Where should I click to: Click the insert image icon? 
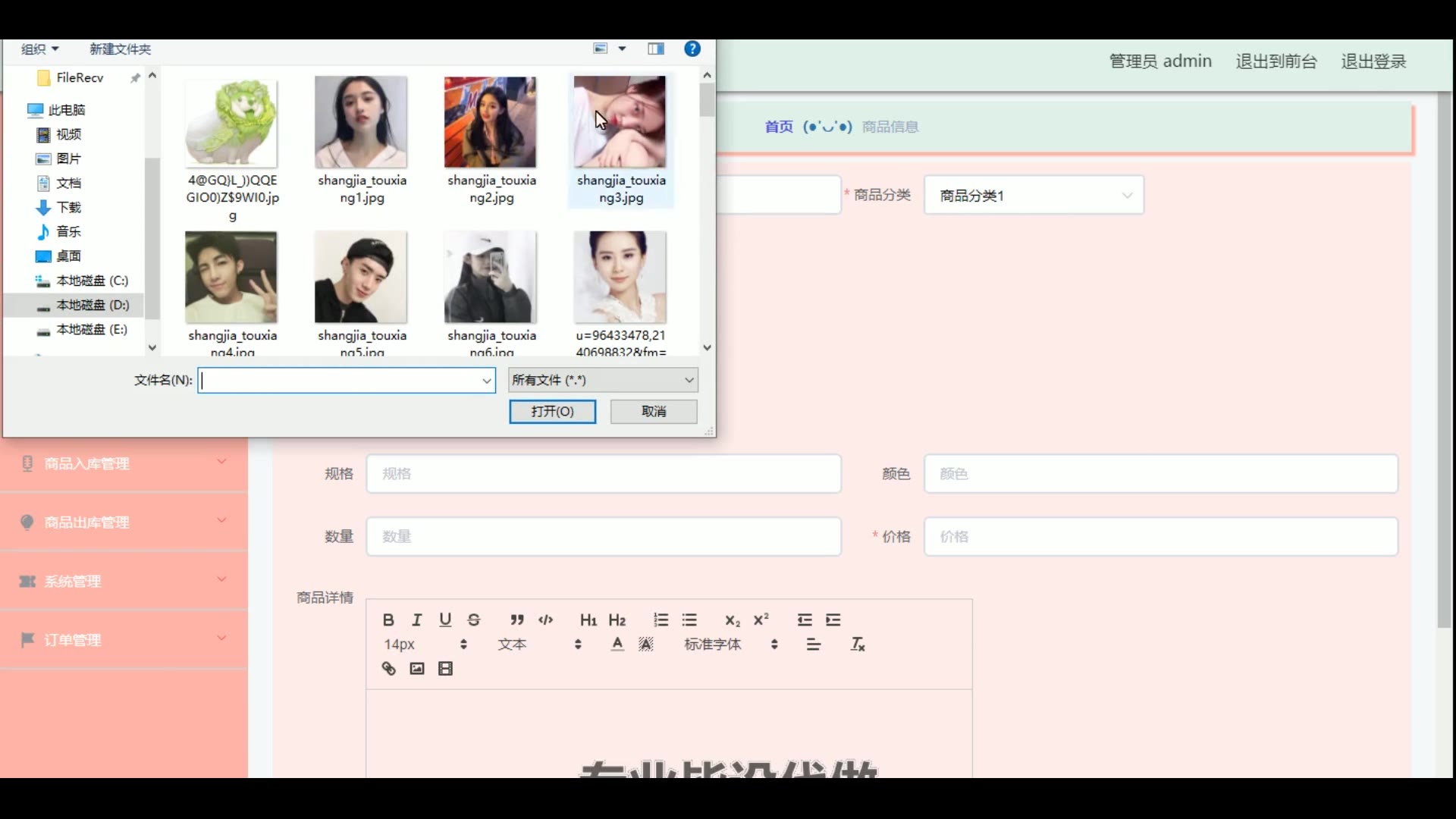click(416, 668)
